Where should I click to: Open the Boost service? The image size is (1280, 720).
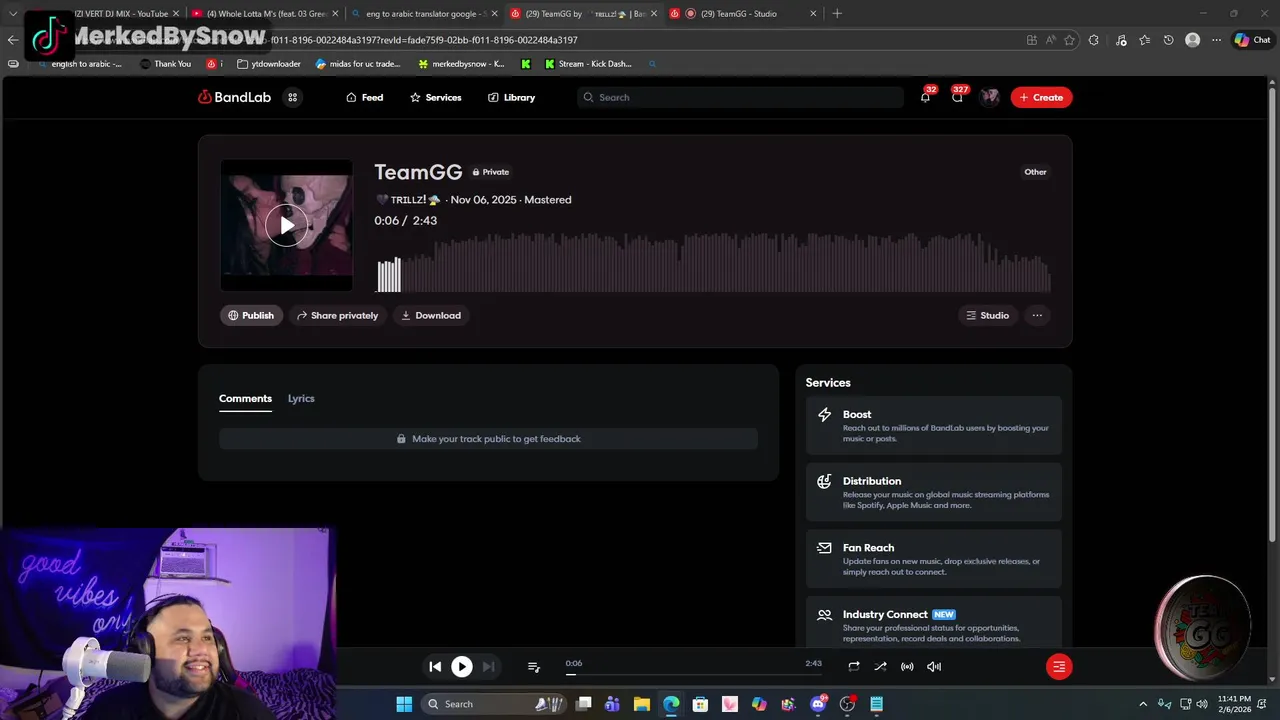pyautogui.click(x=934, y=425)
